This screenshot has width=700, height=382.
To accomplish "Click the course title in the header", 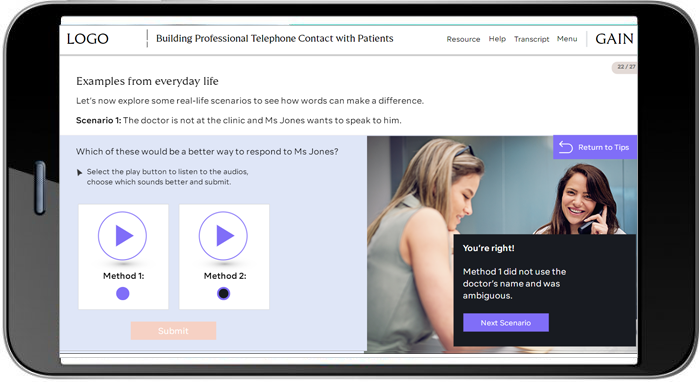I will point(275,38).
